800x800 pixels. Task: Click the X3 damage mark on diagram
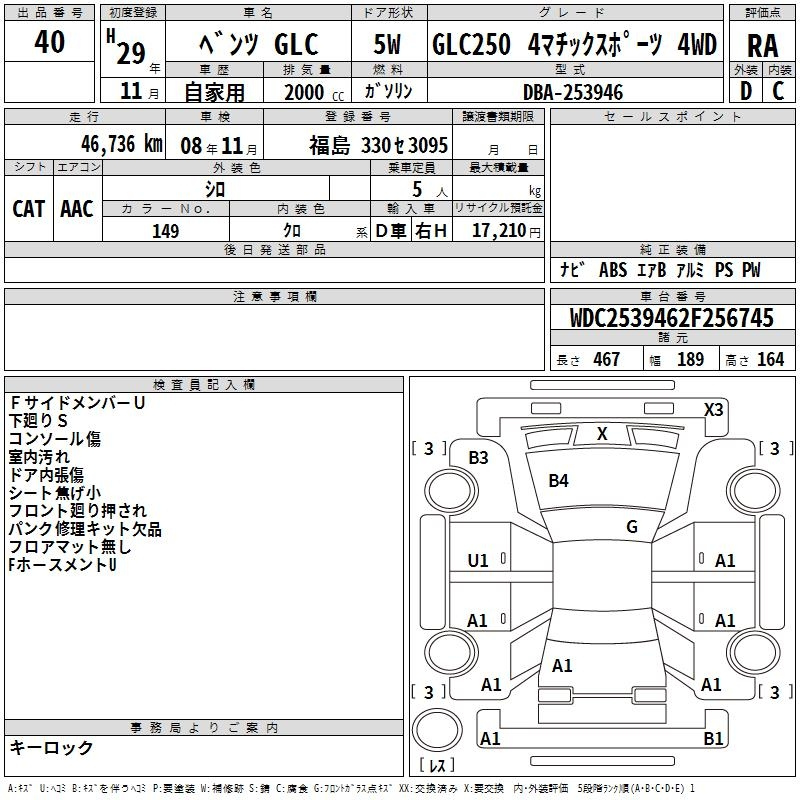pos(713,410)
